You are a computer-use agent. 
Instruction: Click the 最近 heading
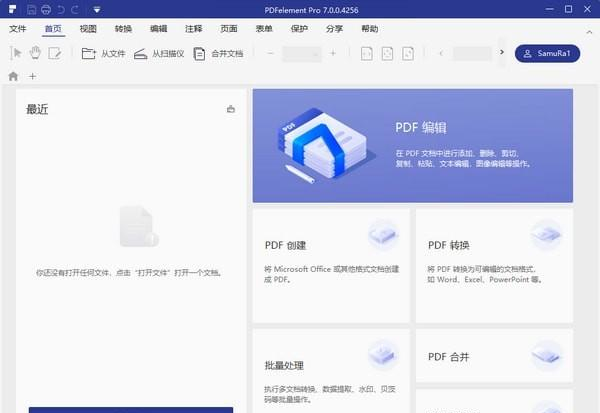point(37,109)
